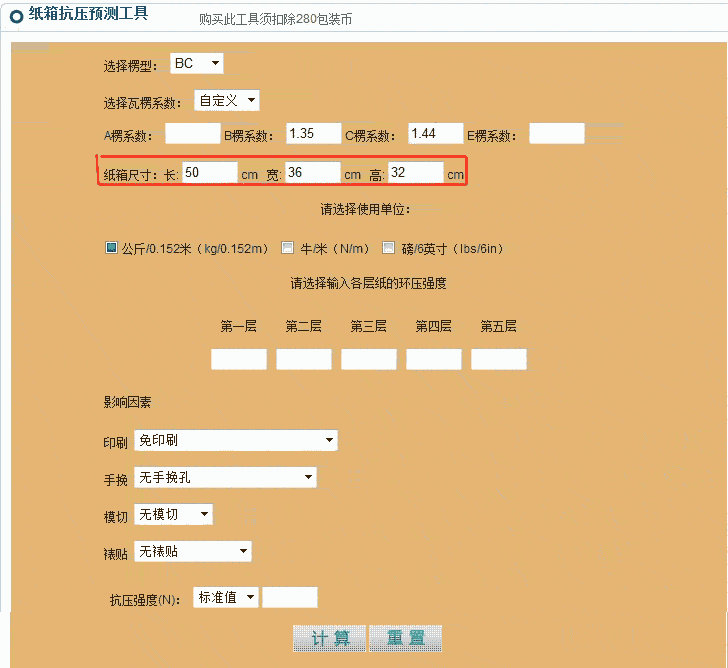Focus the empty E楞系数 input box
Screen dimensions: 728x668
click(556, 134)
